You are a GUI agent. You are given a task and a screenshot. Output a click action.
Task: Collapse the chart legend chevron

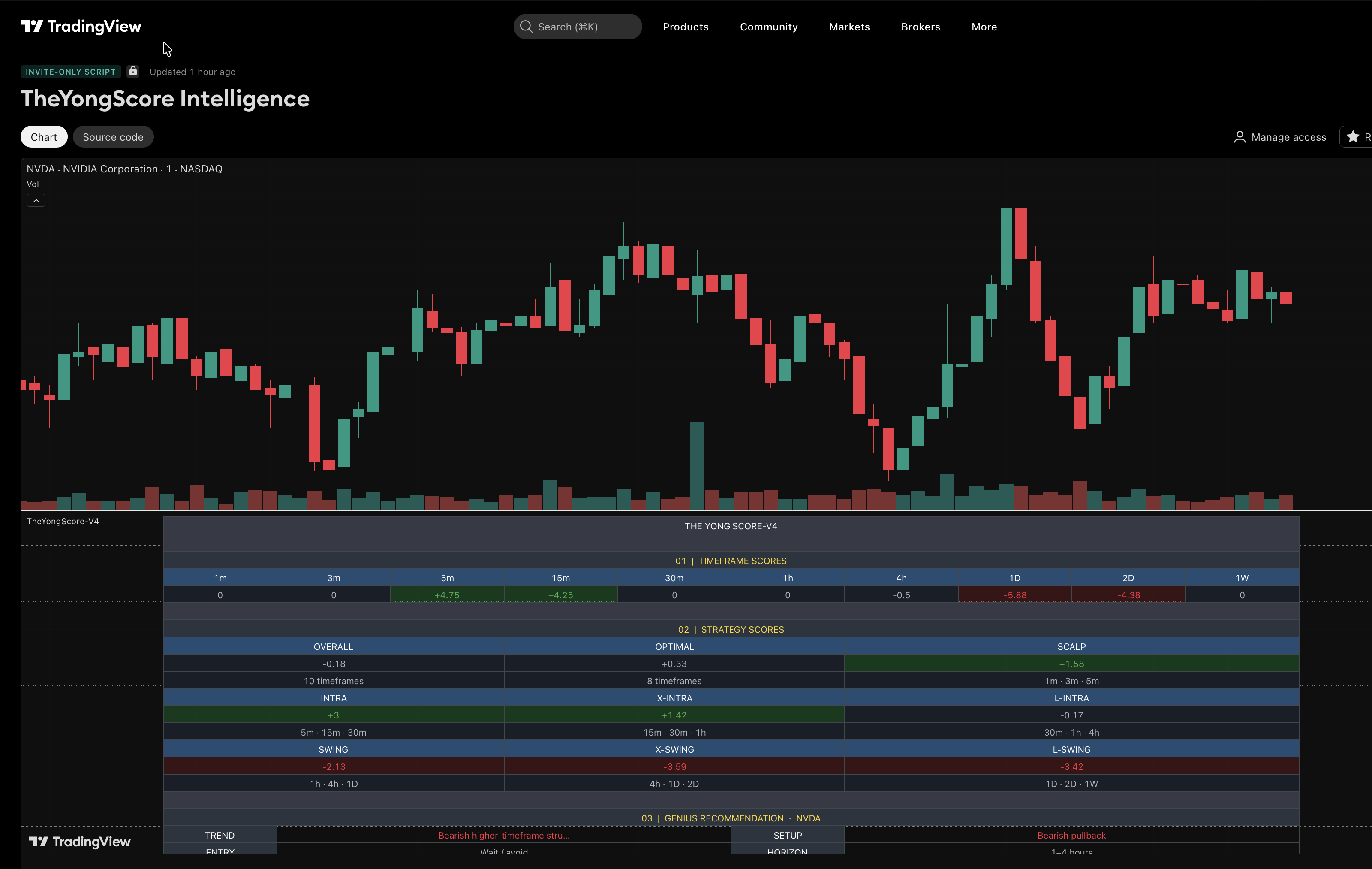pyautogui.click(x=36, y=201)
